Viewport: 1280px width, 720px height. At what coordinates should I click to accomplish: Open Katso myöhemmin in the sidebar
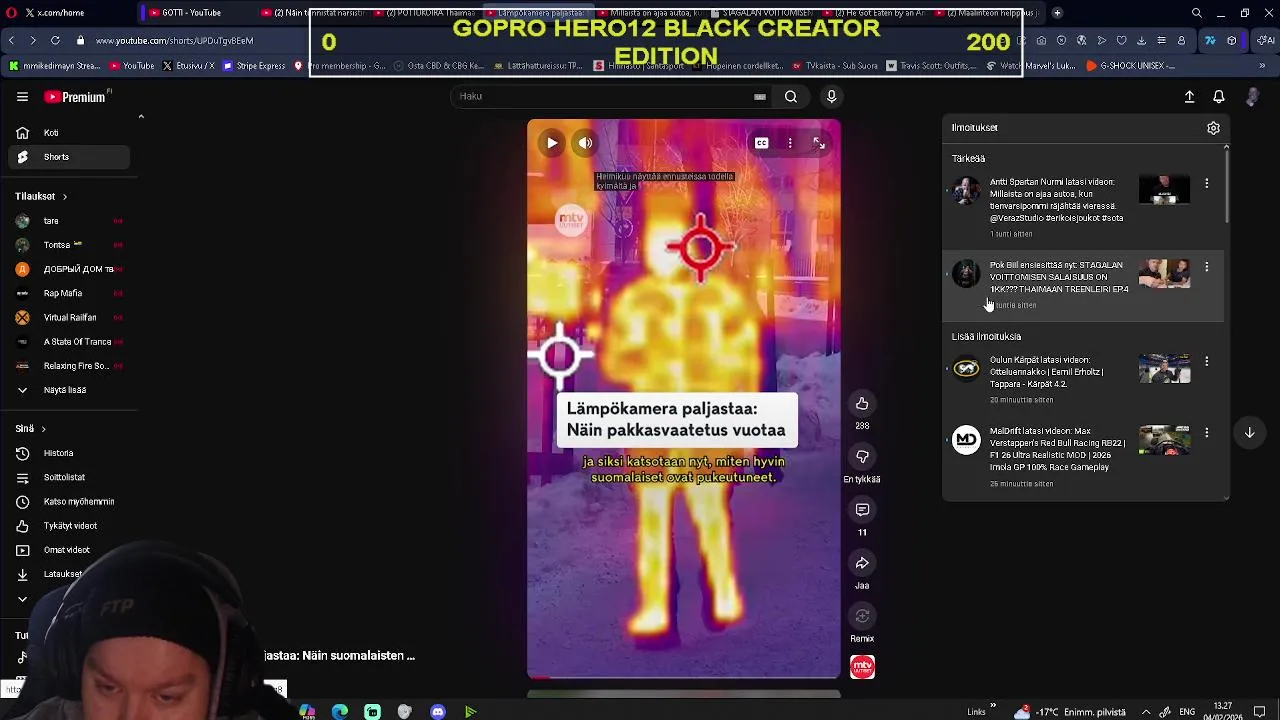(68, 502)
